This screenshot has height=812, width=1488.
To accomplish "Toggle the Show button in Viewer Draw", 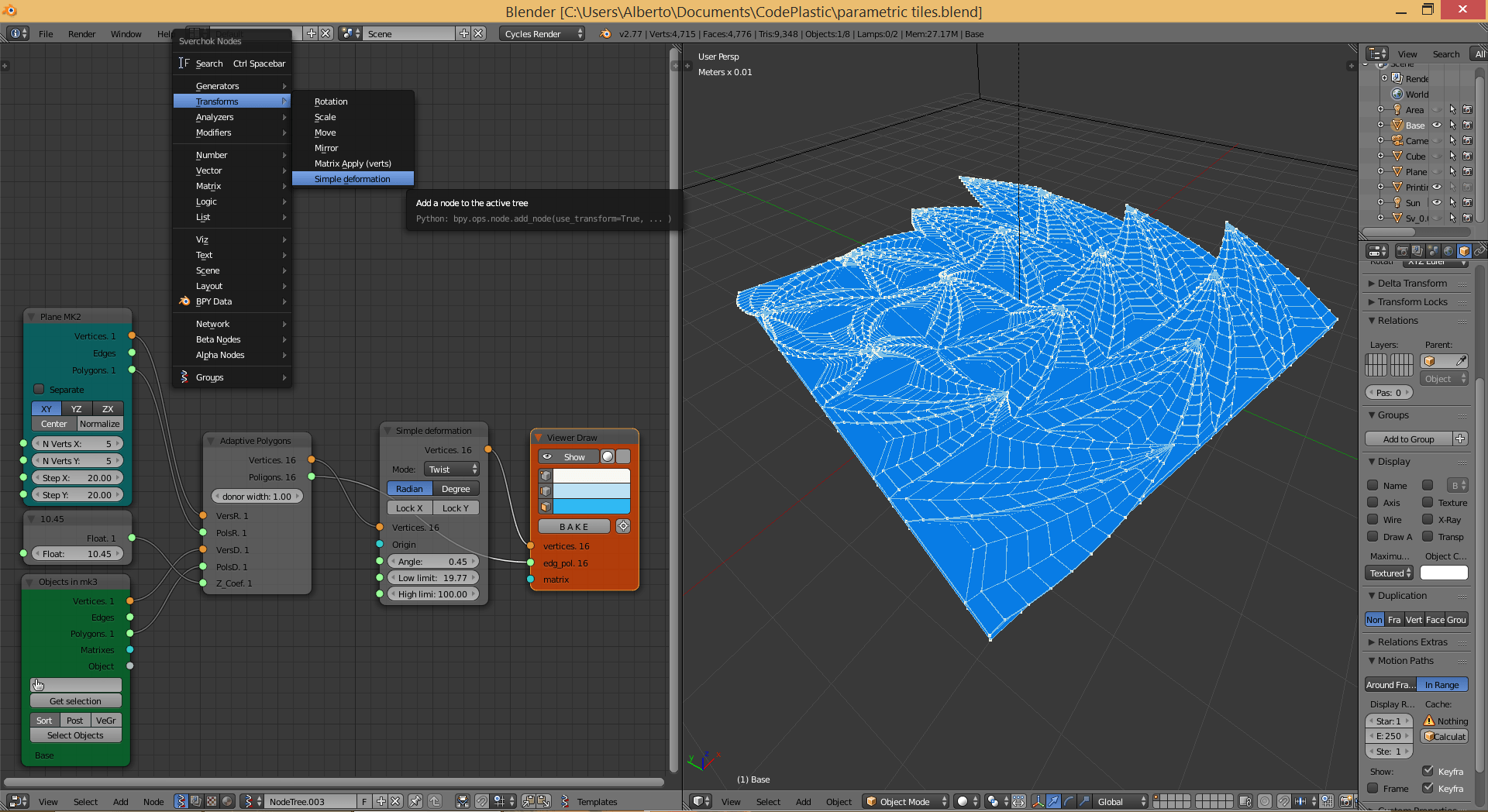I will coord(569,456).
